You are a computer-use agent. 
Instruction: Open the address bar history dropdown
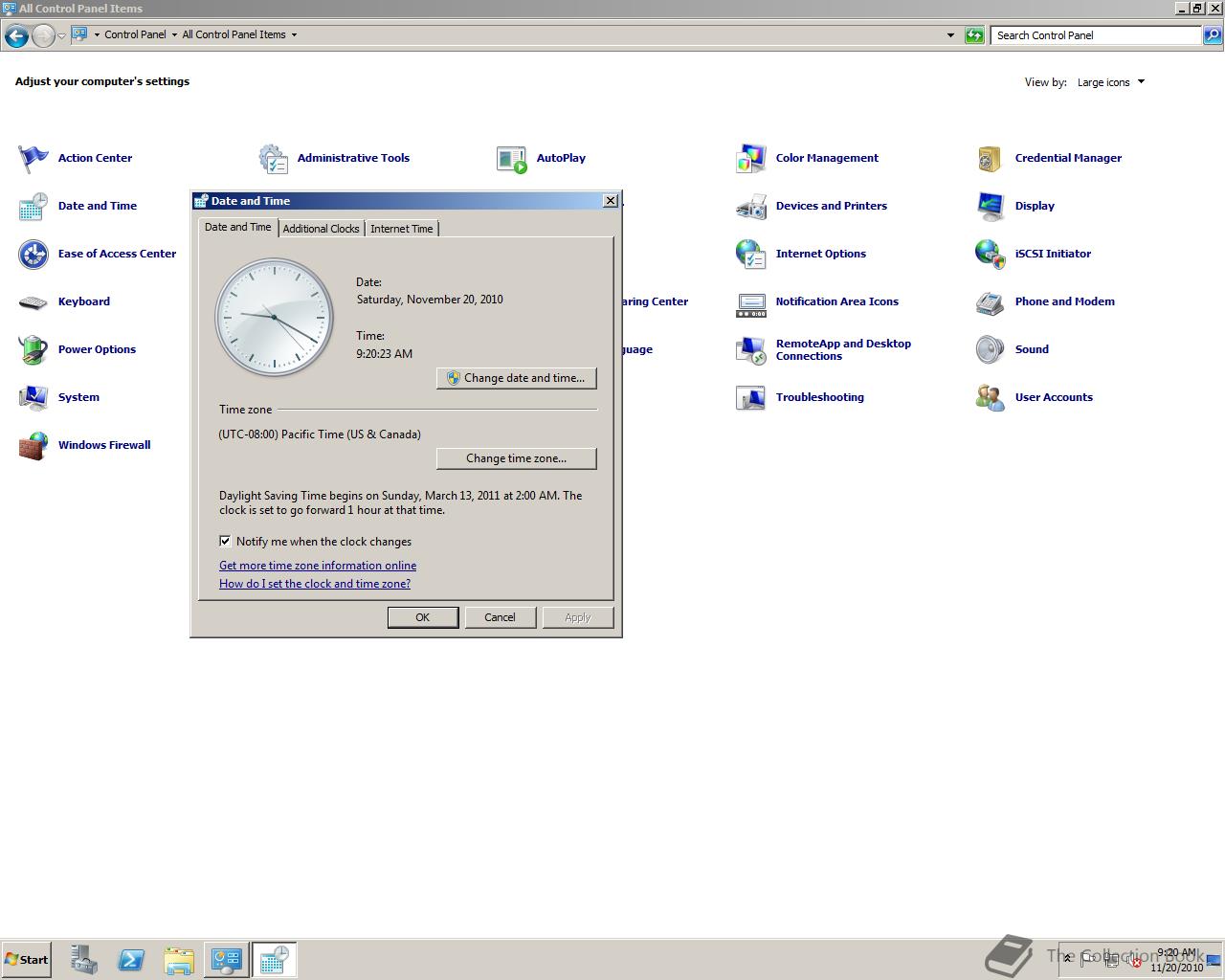pyautogui.click(x=950, y=35)
